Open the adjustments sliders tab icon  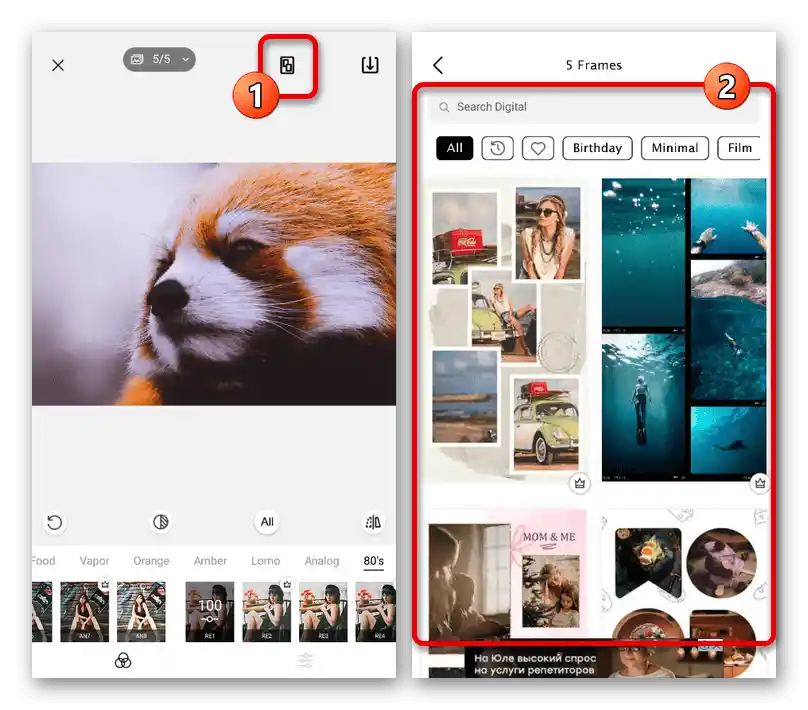(305, 661)
